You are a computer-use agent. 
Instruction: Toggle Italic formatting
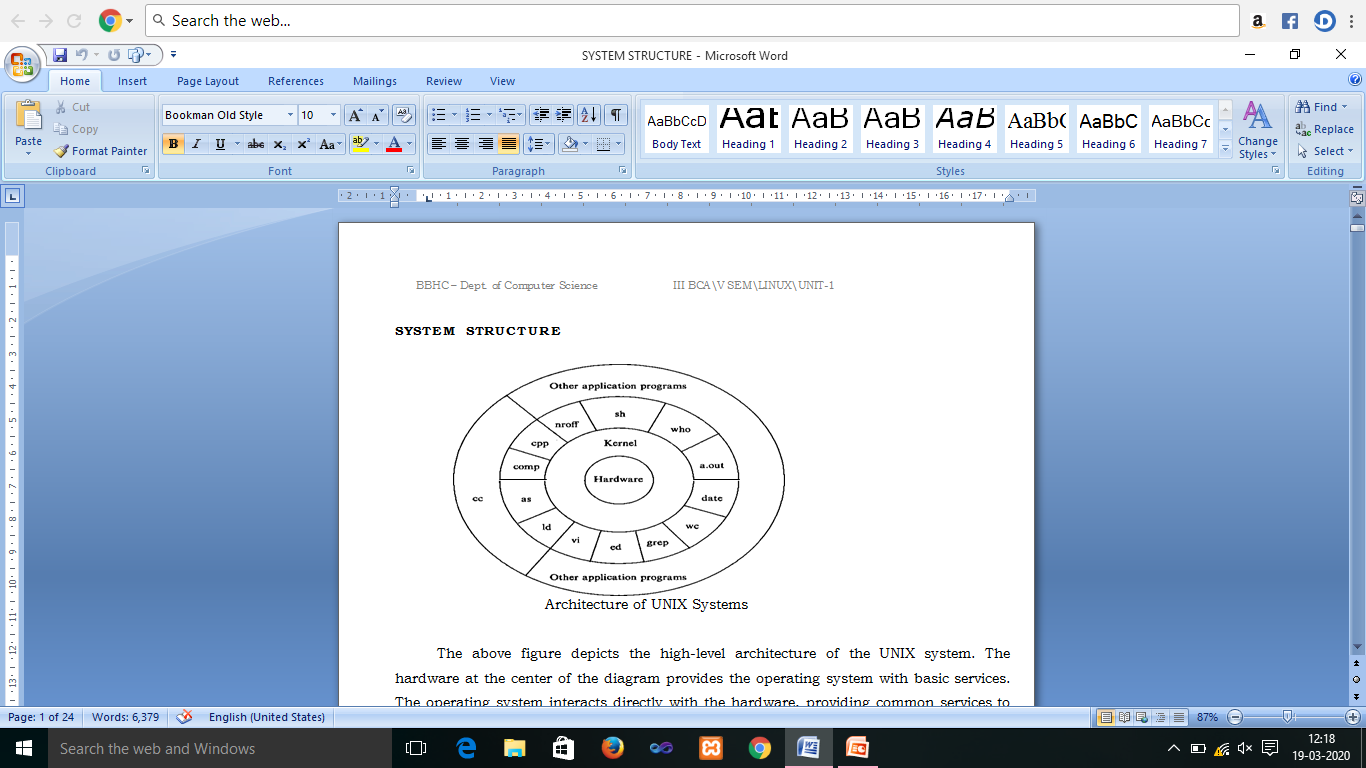click(196, 144)
